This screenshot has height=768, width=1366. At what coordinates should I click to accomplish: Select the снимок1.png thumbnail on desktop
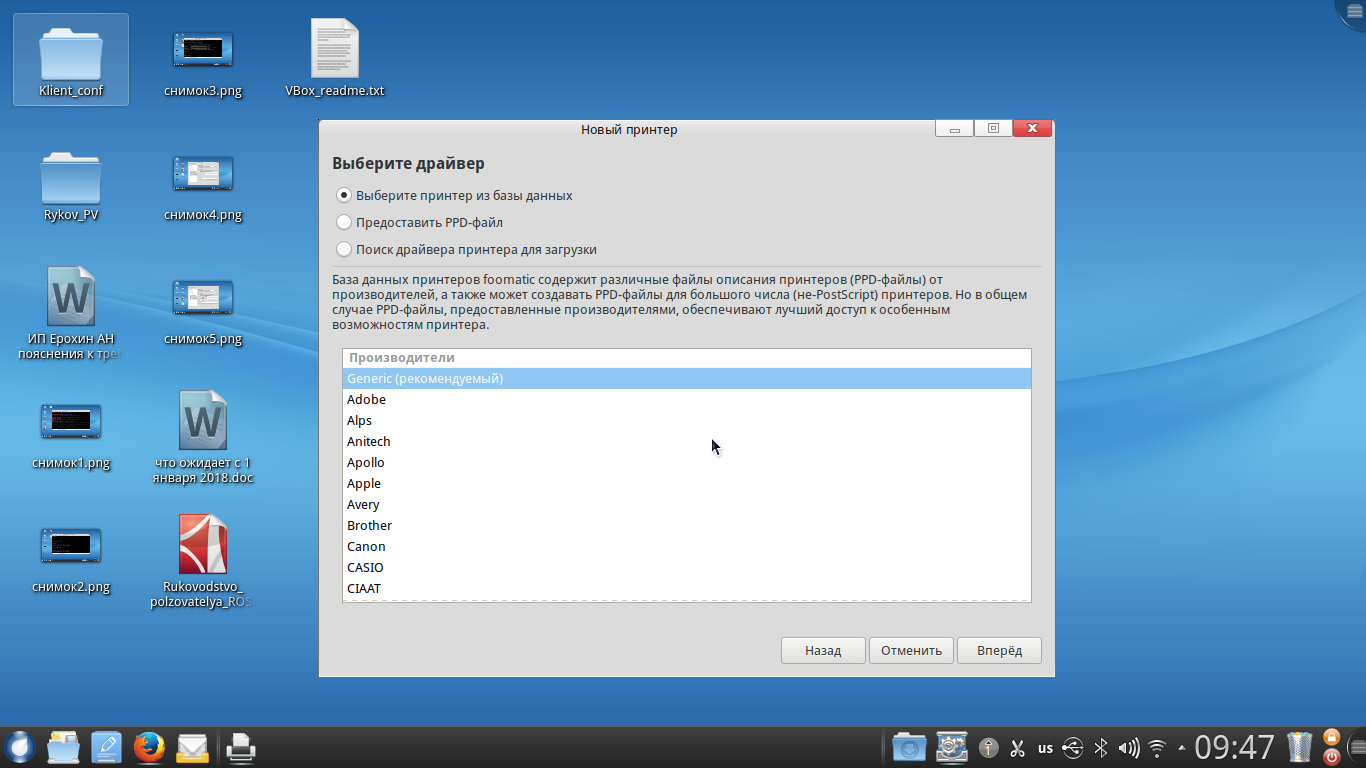pyautogui.click(x=71, y=436)
